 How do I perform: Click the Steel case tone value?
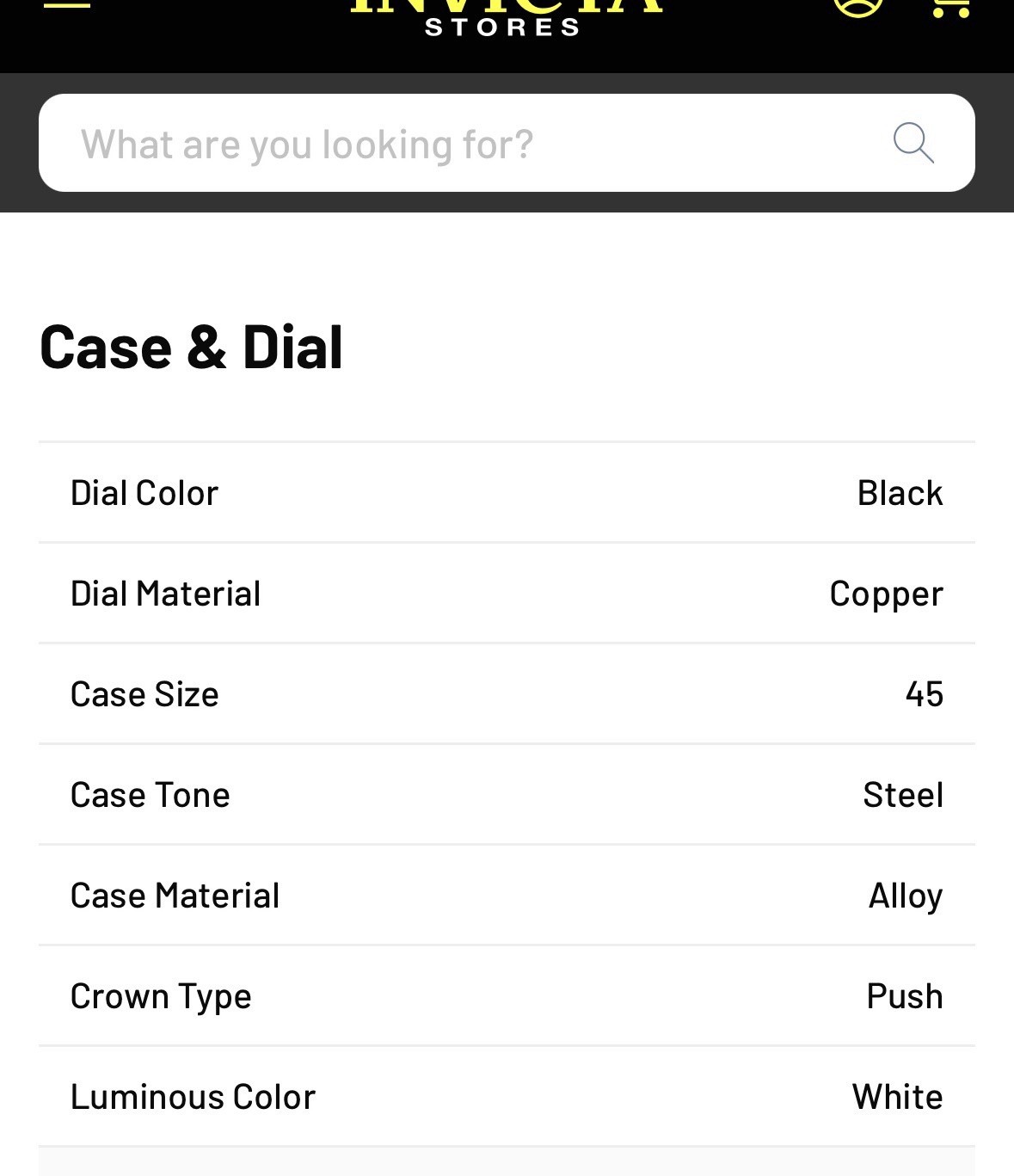tap(903, 795)
